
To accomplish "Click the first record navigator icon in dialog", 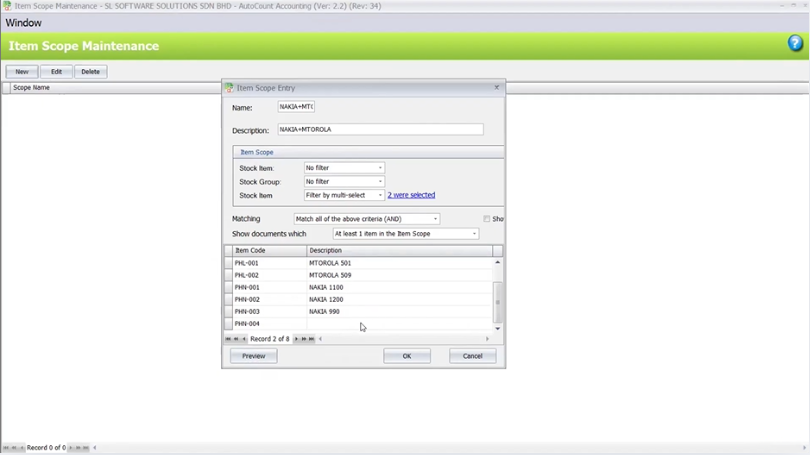I will click(x=228, y=339).
